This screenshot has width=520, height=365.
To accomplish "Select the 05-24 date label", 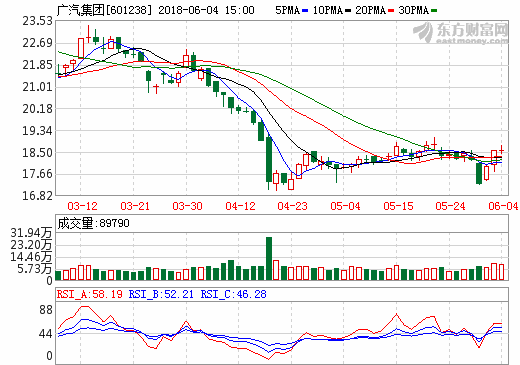I will tap(450, 206).
